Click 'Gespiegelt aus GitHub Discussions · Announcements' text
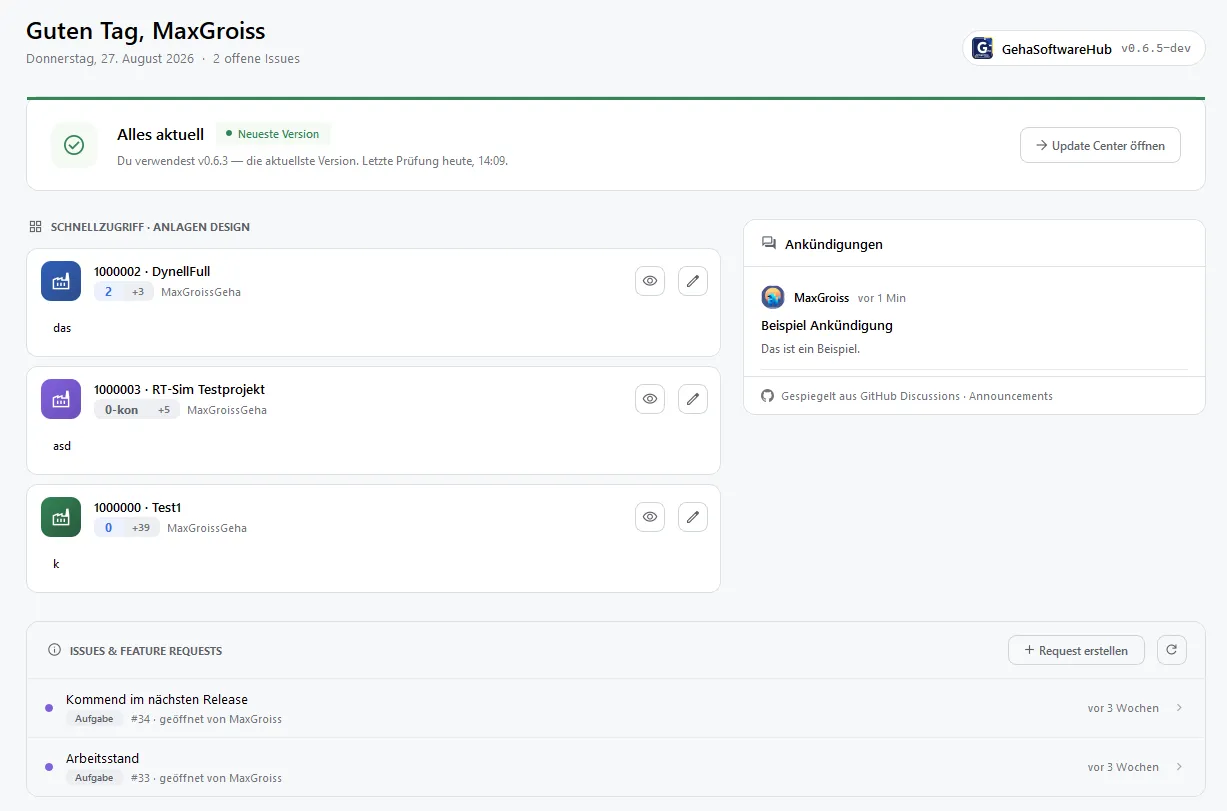This screenshot has width=1227, height=811. pyautogui.click(x=917, y=396)
